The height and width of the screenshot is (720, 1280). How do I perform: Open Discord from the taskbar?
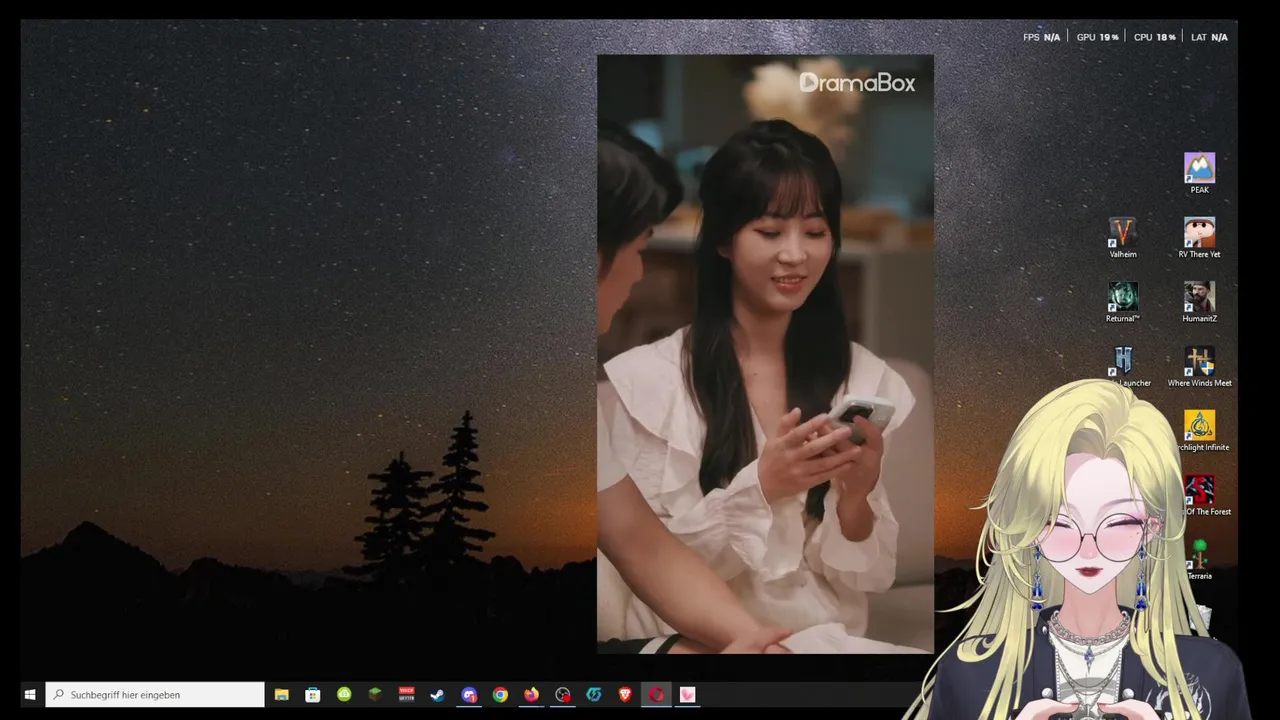coord(469,695)
